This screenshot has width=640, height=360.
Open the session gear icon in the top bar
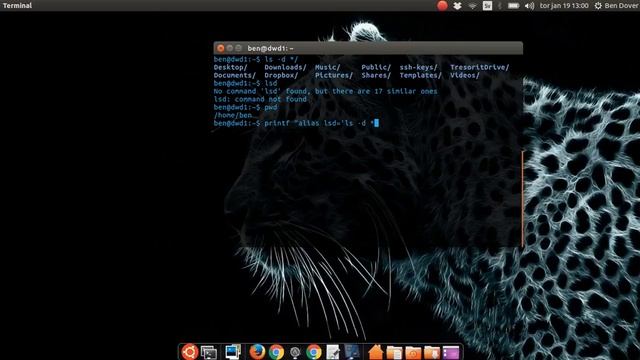pos(598,6)
